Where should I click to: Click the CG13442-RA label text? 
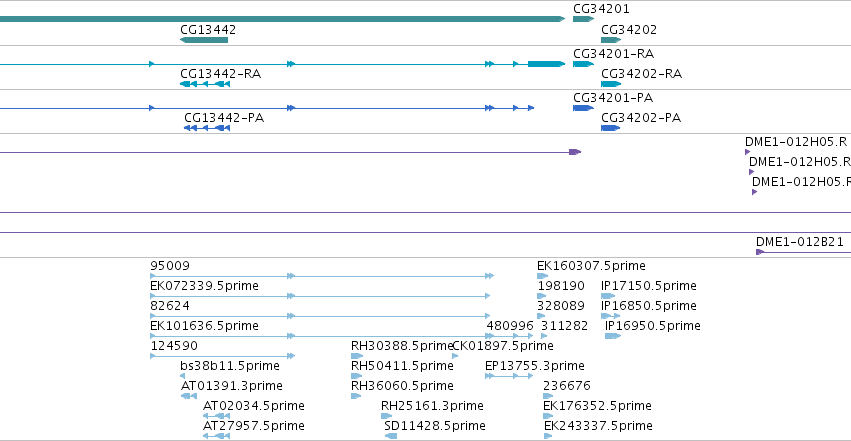[220, 74]
